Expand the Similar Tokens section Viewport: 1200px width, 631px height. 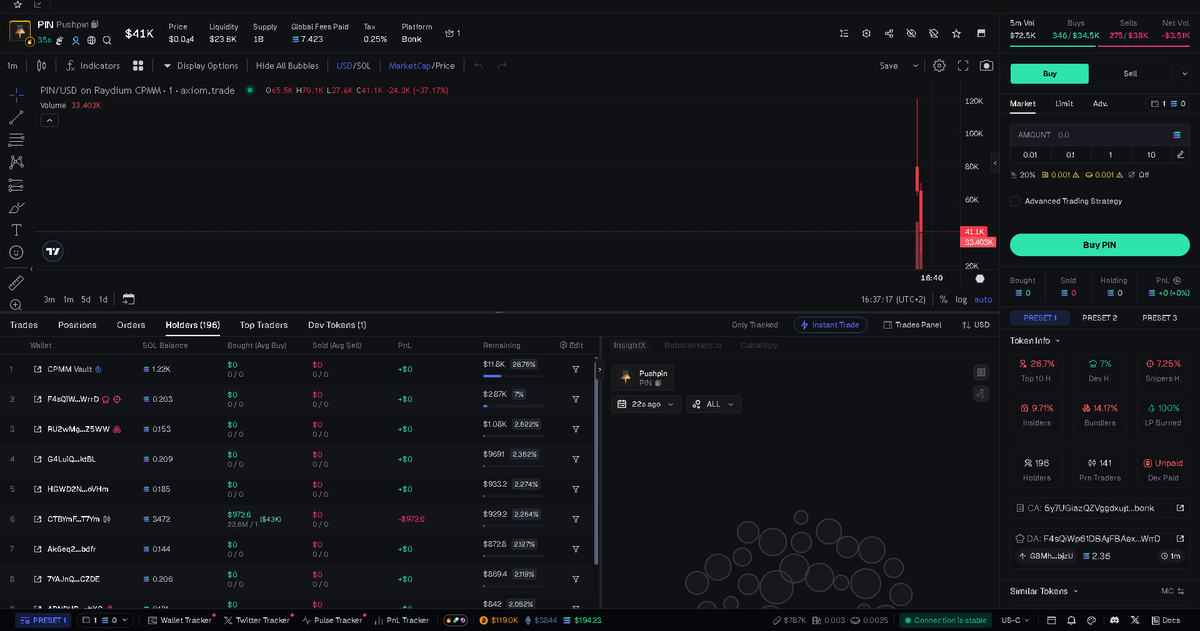1044,591
